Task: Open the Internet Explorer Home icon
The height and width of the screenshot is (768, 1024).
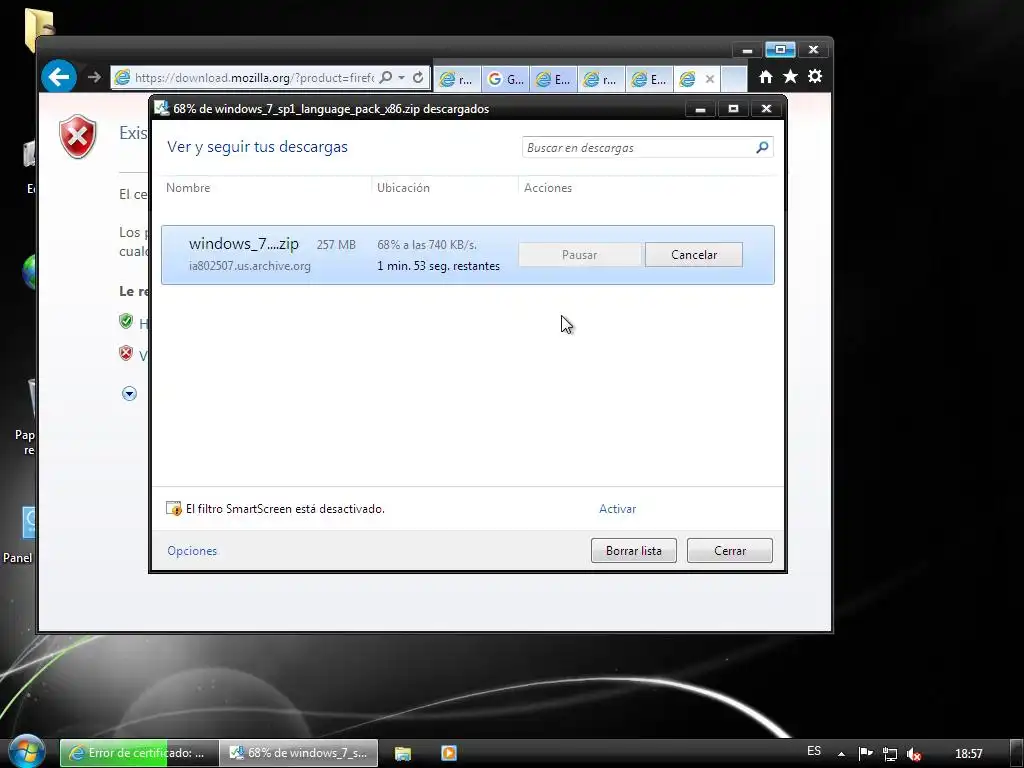Action: pyautogui.click(x=765, y=77)
